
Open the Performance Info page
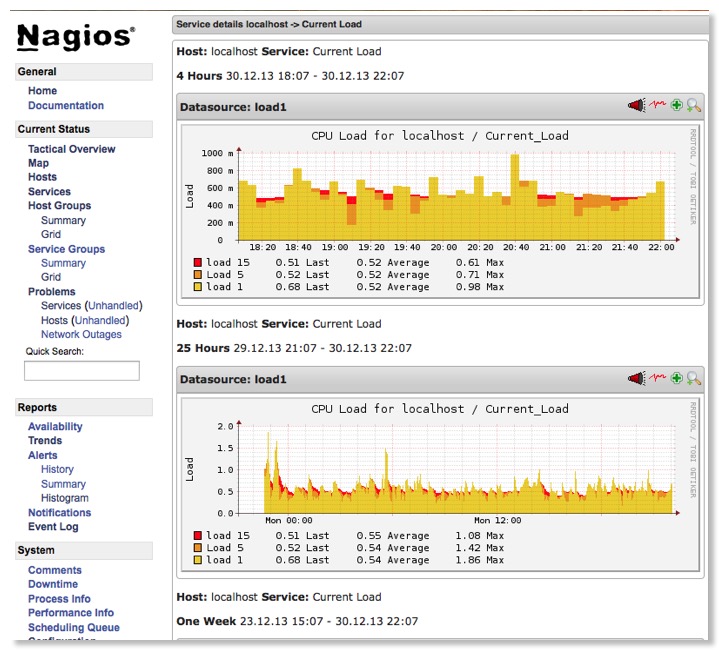pyautogui.click(x=71, y=613)
